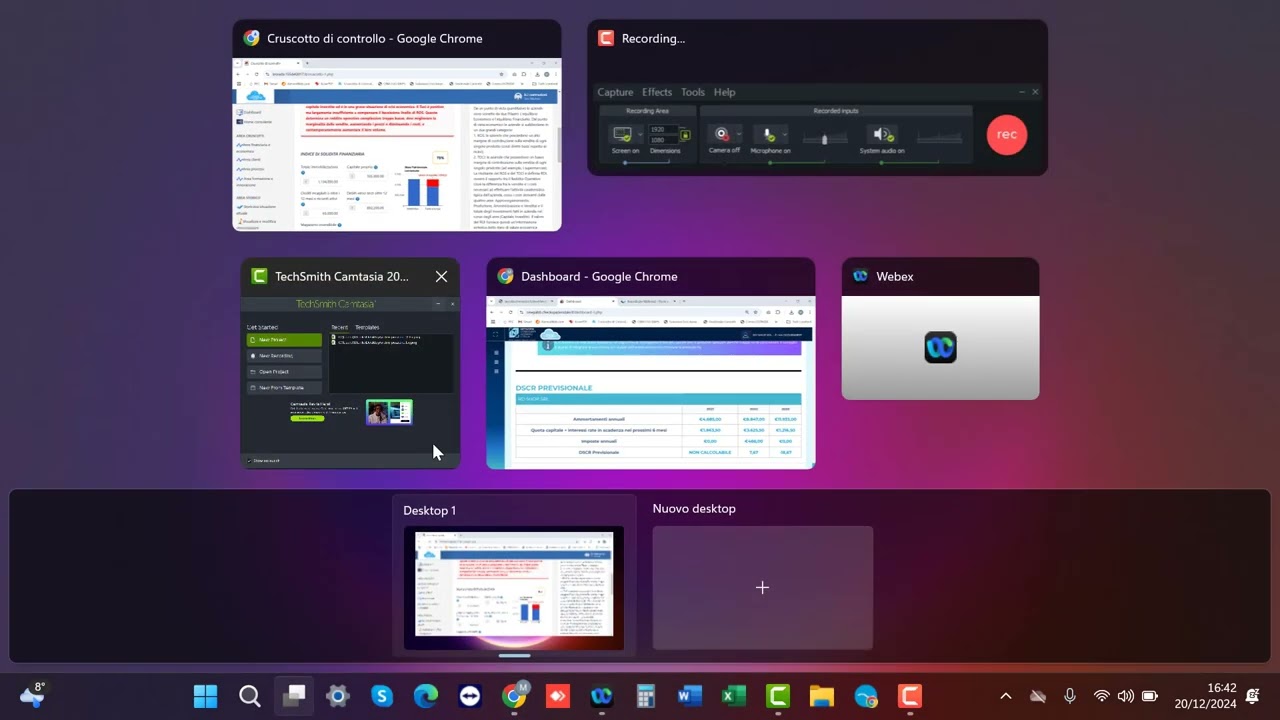Close the TechSmith Camtasia window in Task View

click(441, 277)
